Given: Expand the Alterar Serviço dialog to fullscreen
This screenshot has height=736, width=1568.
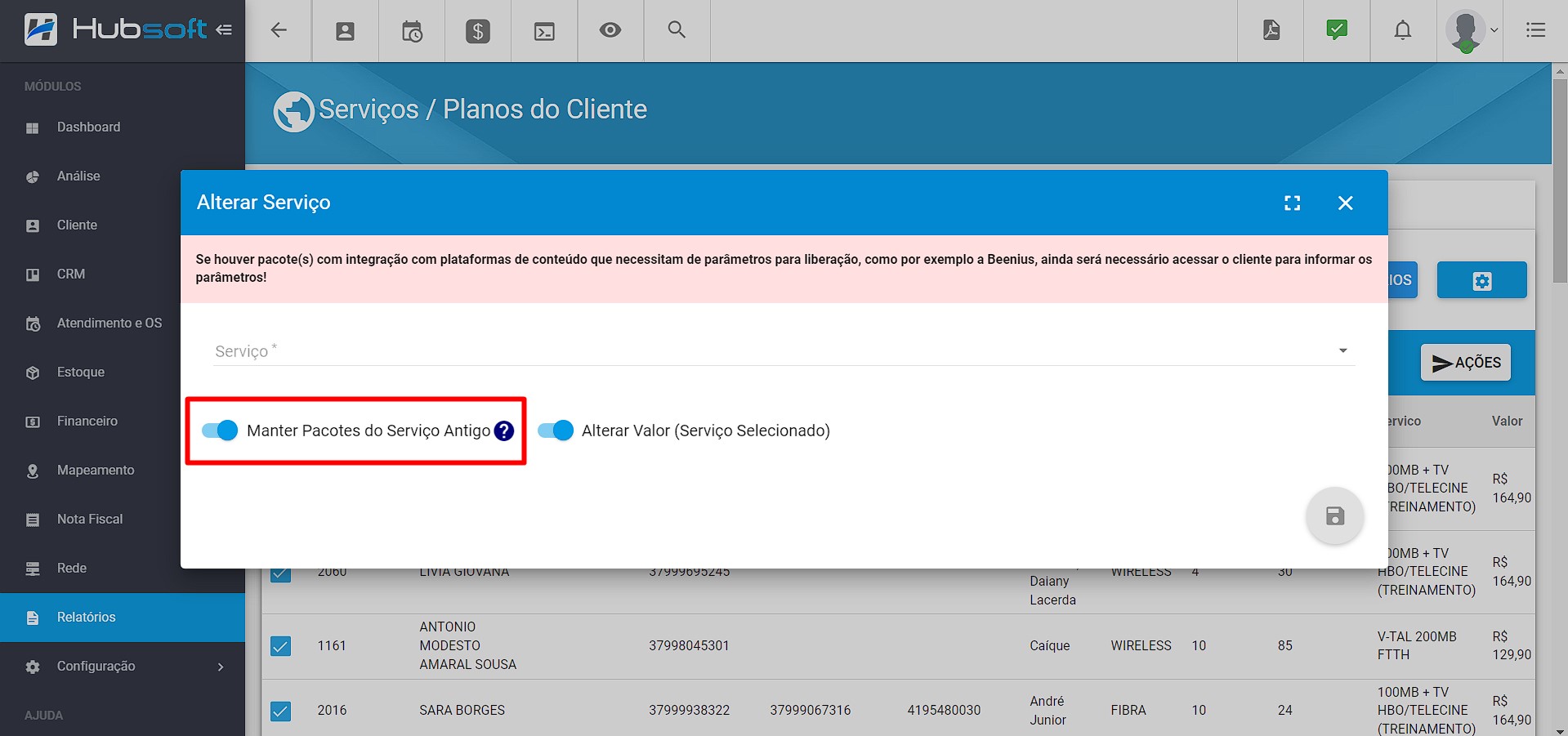Looking at the screenshot, I should pyautogui.click(x=1293, y=203).
